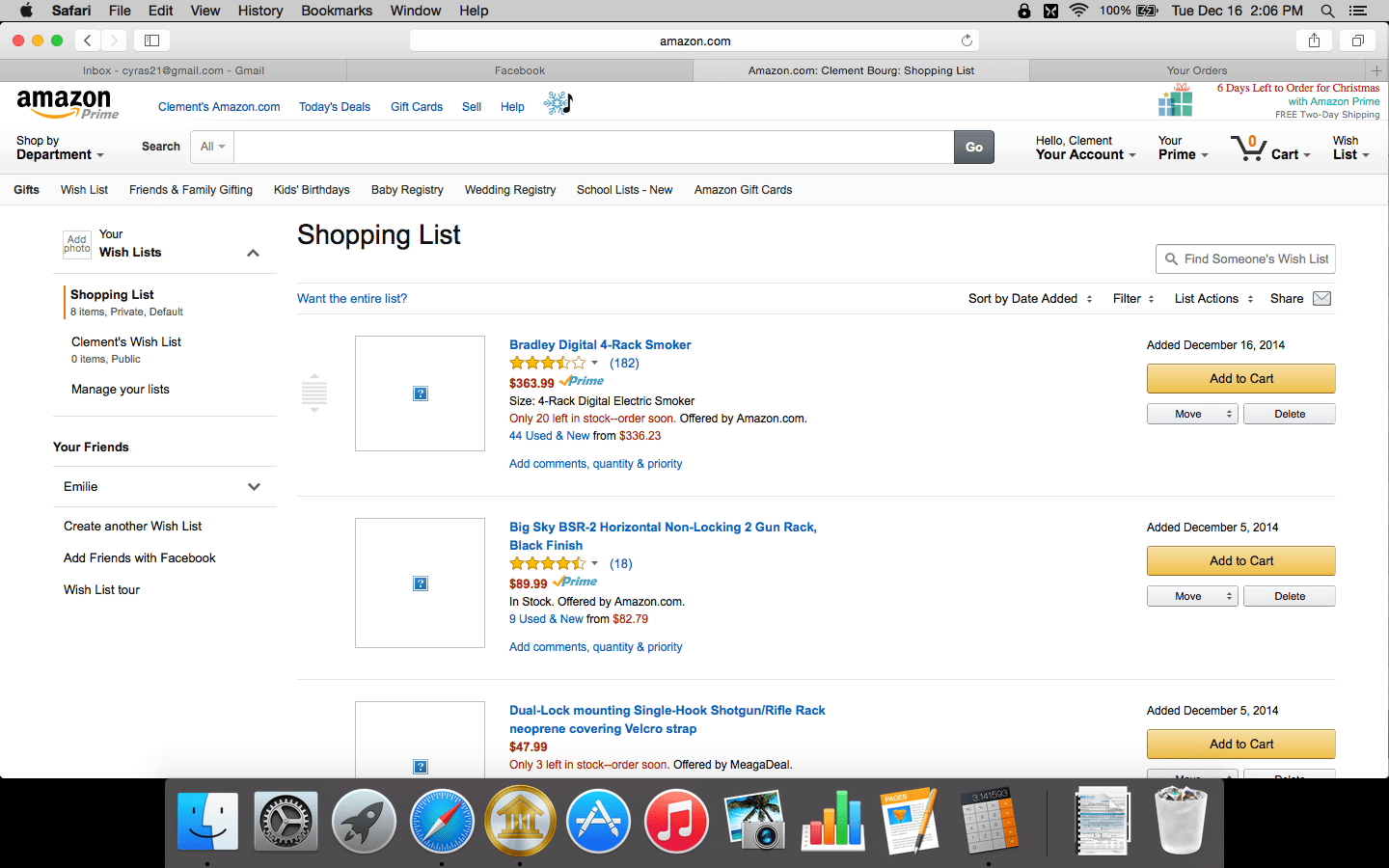Click the drag handle beside Bradley Smoker item
This screenshot has width=1389, height=868.
click(313, 393)
